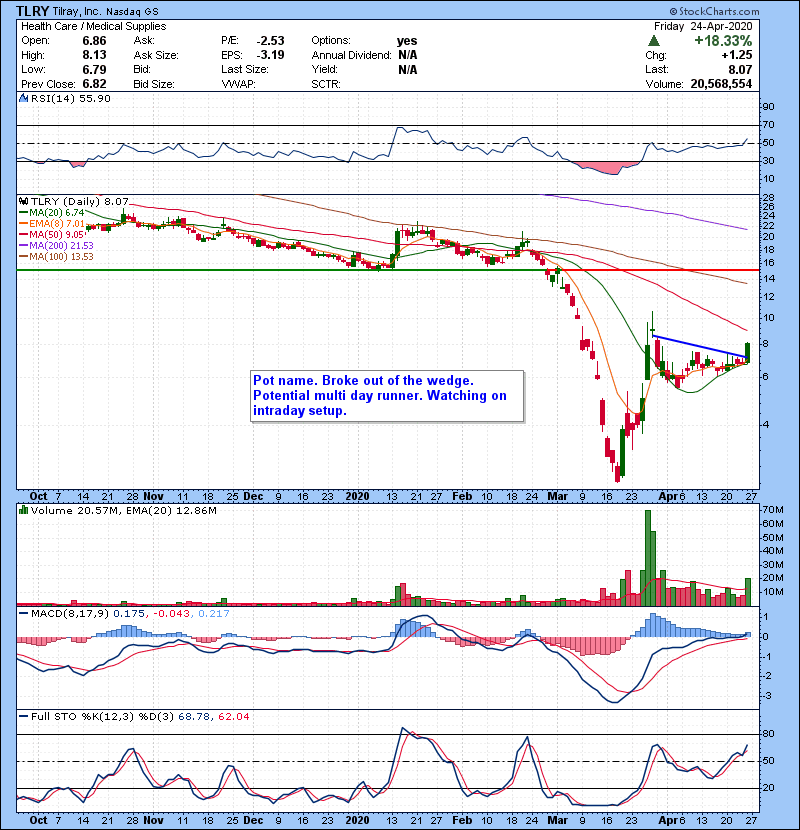Click the MA(50) 9.05 legend entry
Viewport: 800px width, 830px height.
[x=52, y=234]
